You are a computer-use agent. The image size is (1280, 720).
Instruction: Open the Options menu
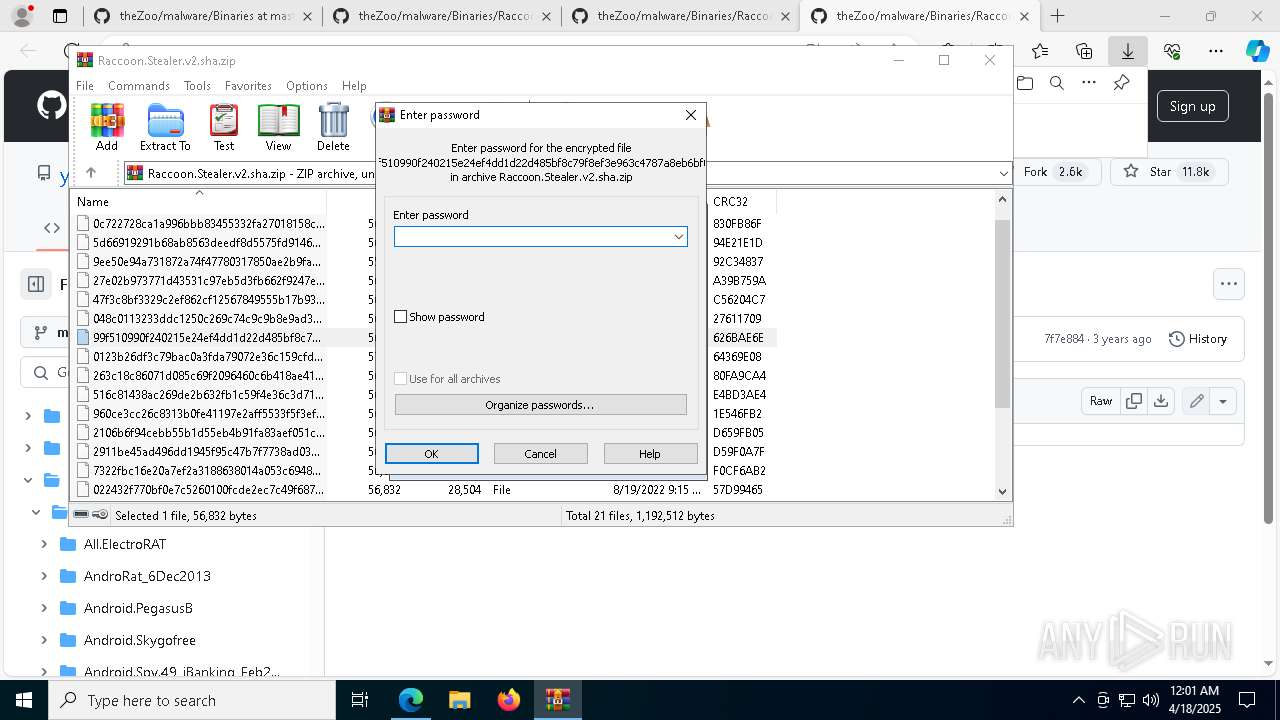(307, 86)
